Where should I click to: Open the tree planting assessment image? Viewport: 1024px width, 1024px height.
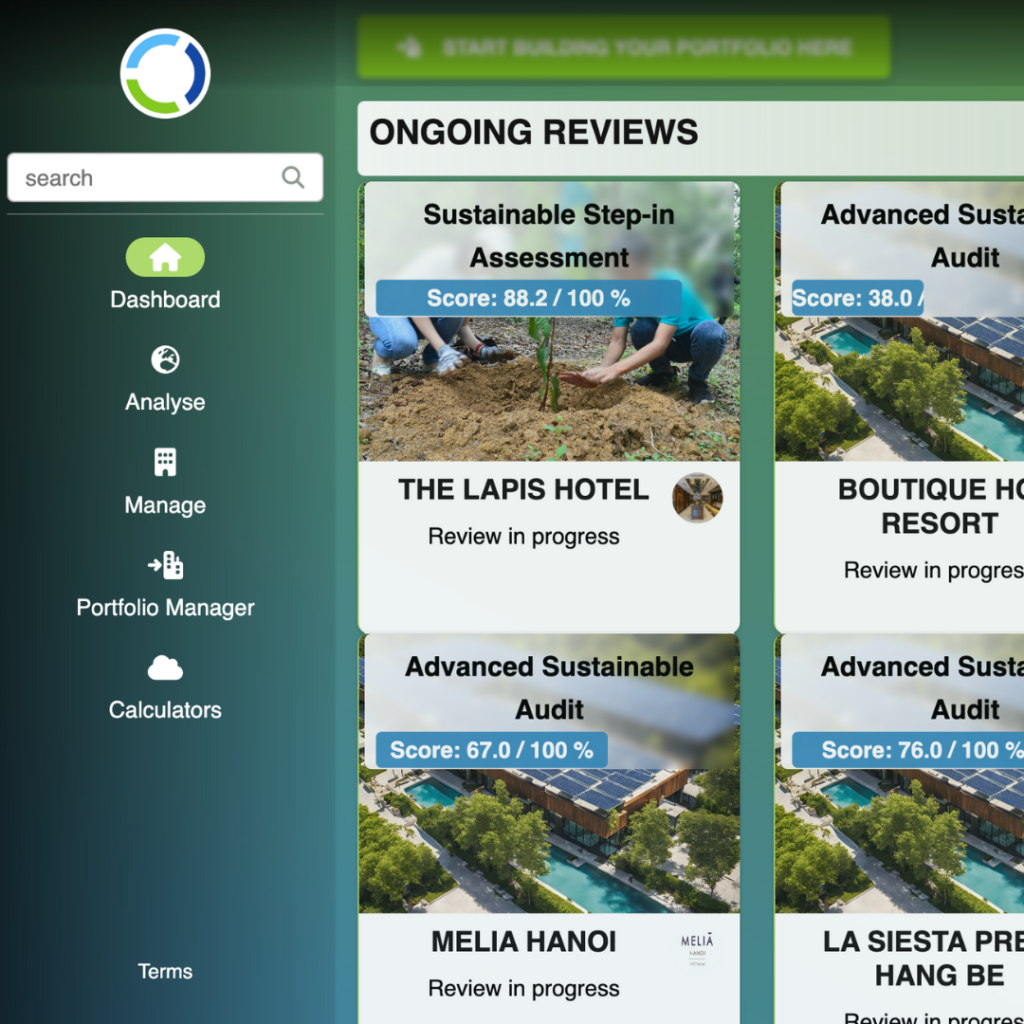pyautogui.click(x=549, y=390)
